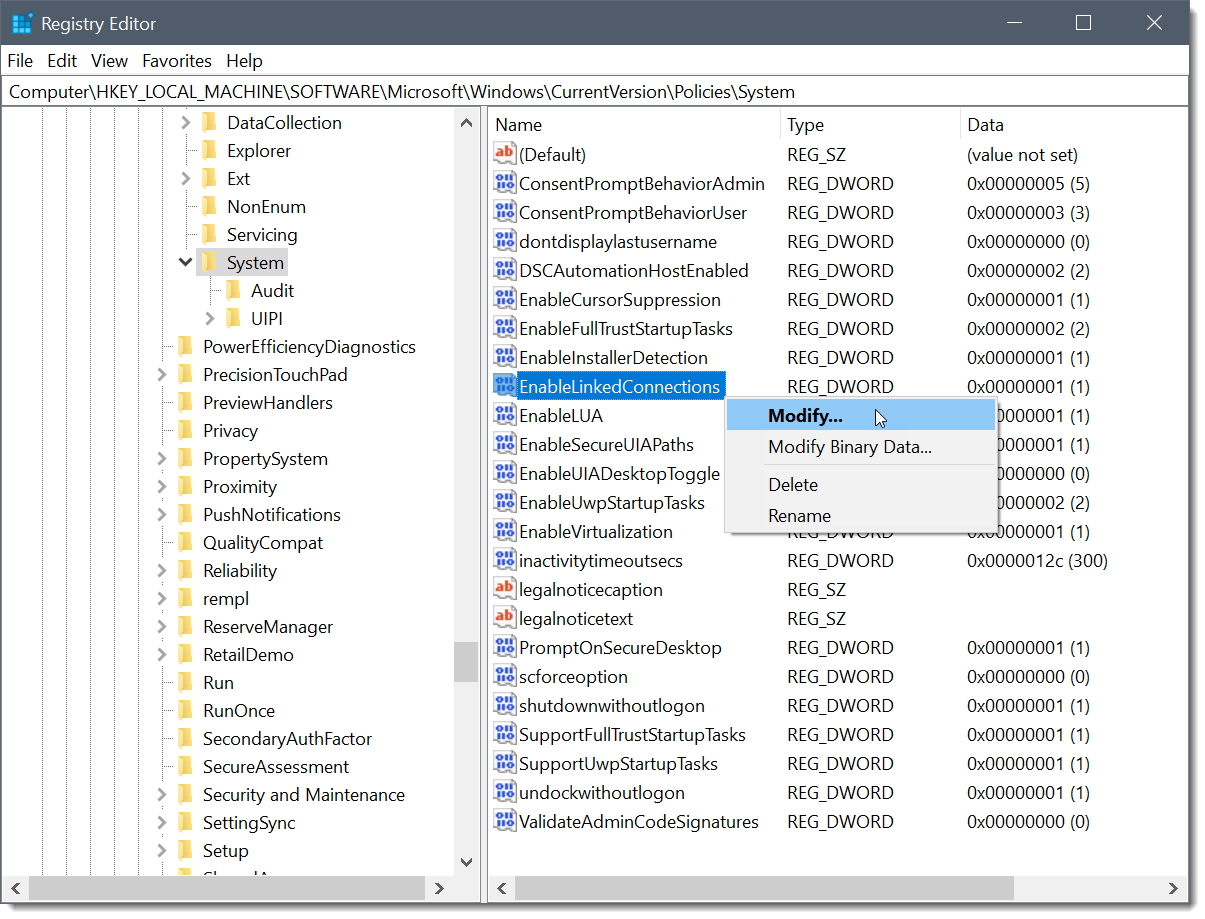Viewport: 1205px width, 919px height.
Task: Collapse the System key
Action: click(x=185, y=262)
